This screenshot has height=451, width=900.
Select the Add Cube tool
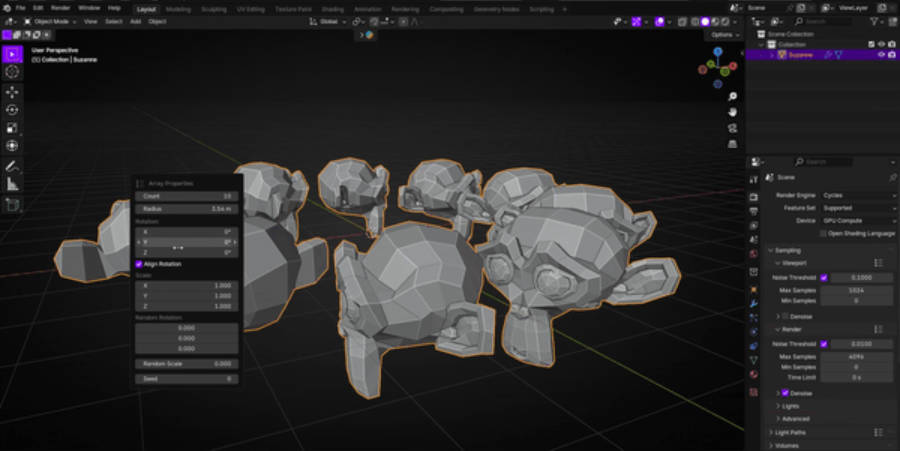tap(12, 204)
